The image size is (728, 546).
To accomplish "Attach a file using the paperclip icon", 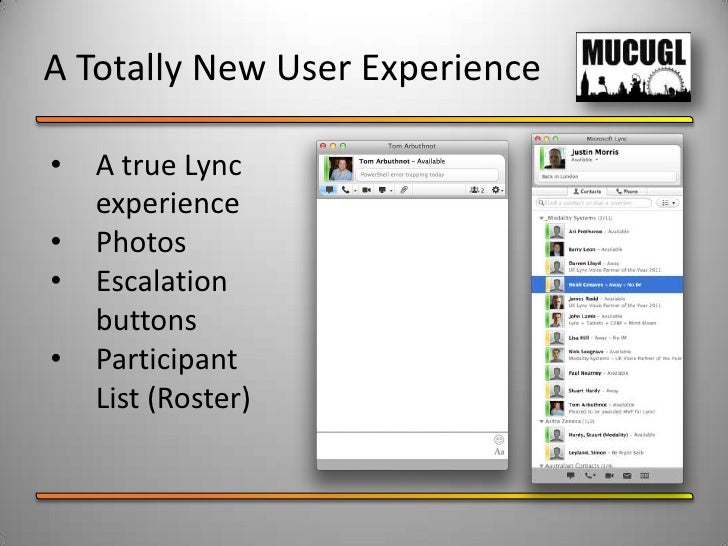I will [x=404, y=190].
